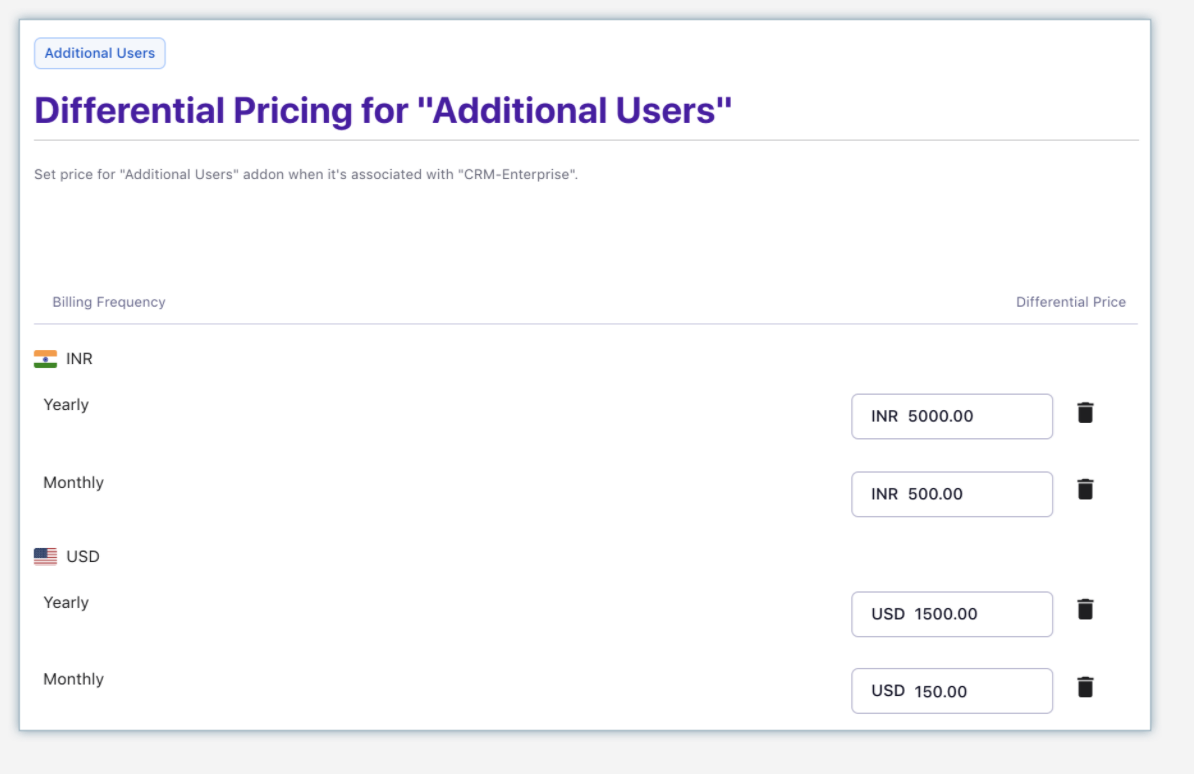The image size is (1194, 774).
Task: Click the USD 150.00 price field
Action: (951, 690)
